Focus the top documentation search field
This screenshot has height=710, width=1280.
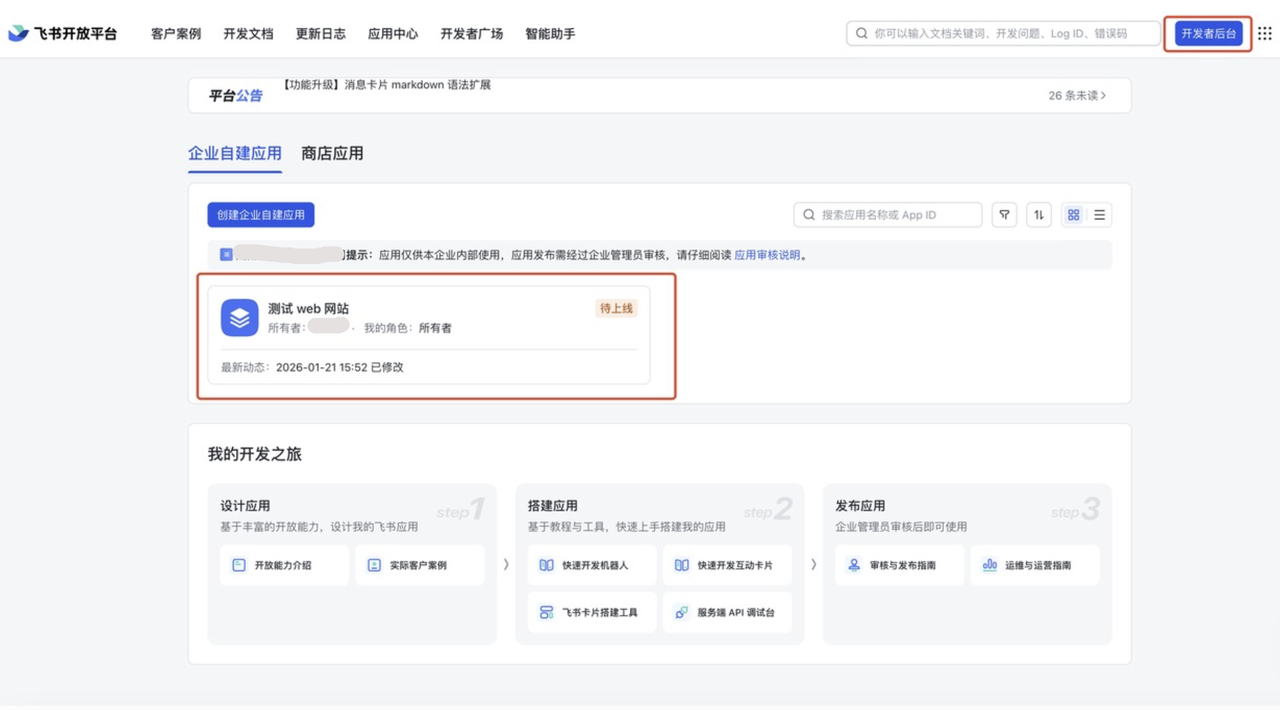pos(1003,33)
